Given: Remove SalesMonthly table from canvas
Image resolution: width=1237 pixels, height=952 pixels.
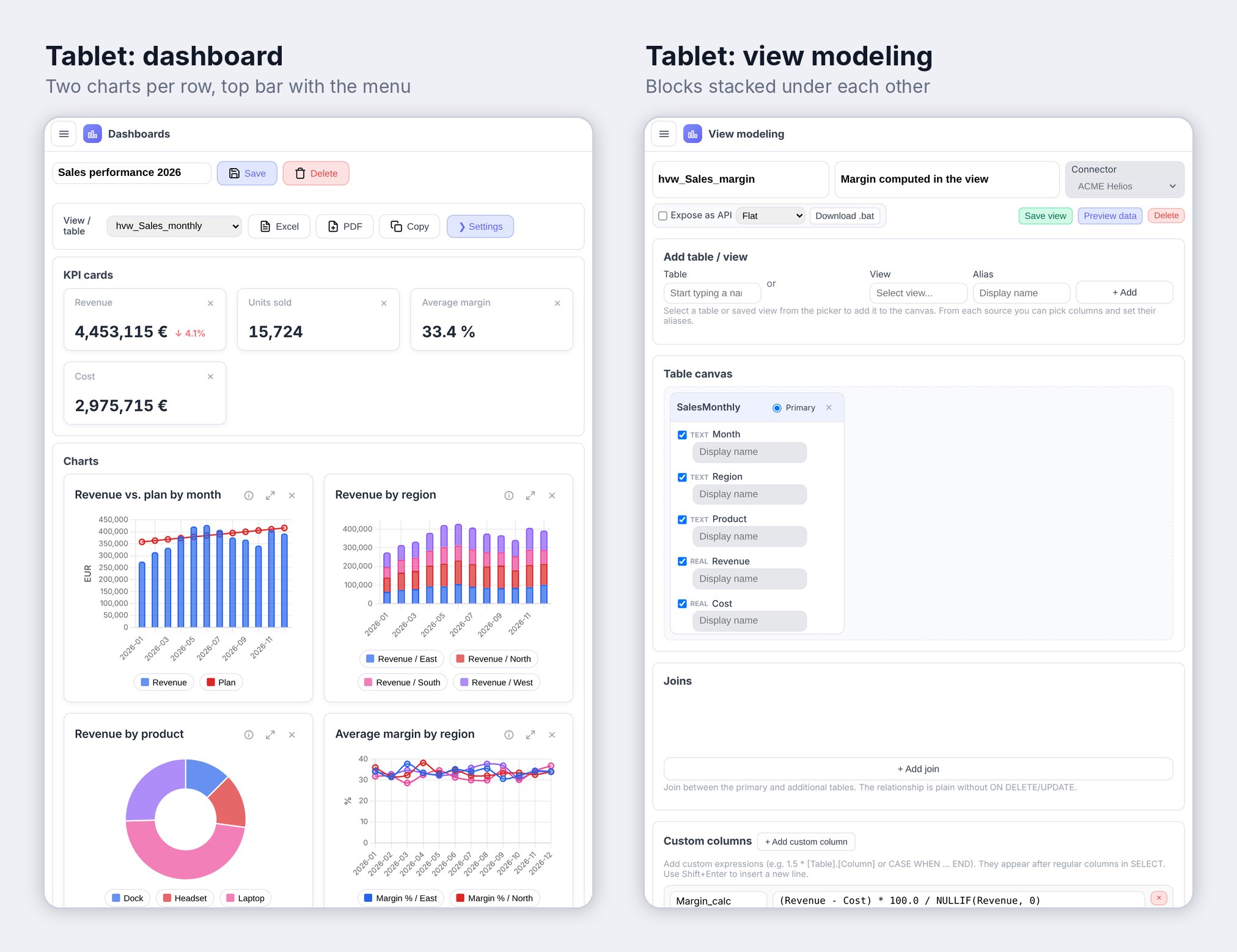Looking at the screenshot, I should (x=829, y=408).
